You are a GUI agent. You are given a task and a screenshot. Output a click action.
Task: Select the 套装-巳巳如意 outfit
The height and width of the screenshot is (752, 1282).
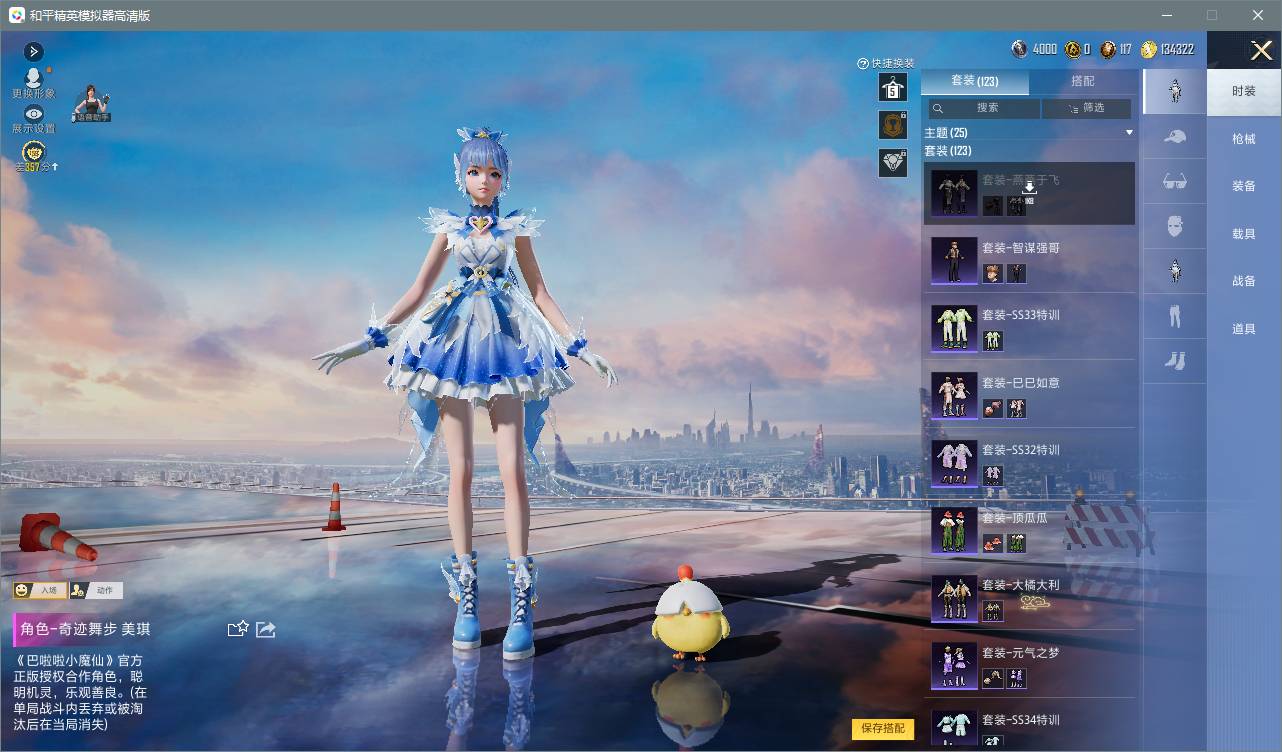click(x=1029, y=395)
